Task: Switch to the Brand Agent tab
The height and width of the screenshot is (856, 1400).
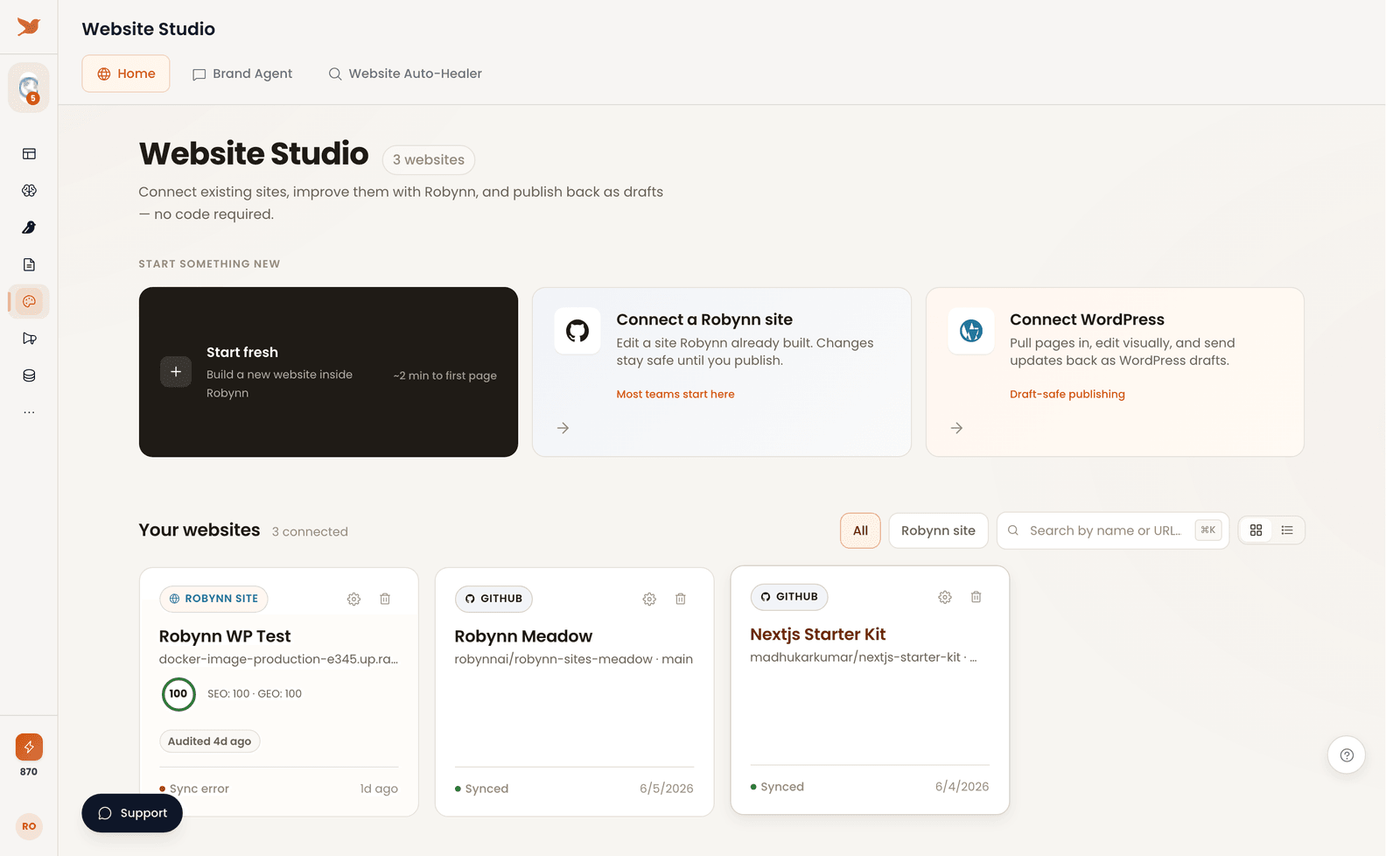Action: [x=242, y=74]
